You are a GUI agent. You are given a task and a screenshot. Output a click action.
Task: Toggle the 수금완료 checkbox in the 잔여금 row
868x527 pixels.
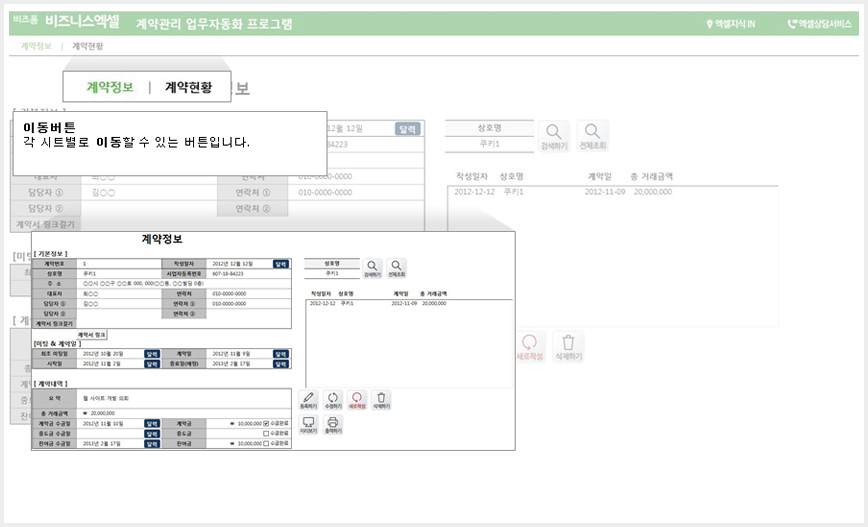(266, 443)
